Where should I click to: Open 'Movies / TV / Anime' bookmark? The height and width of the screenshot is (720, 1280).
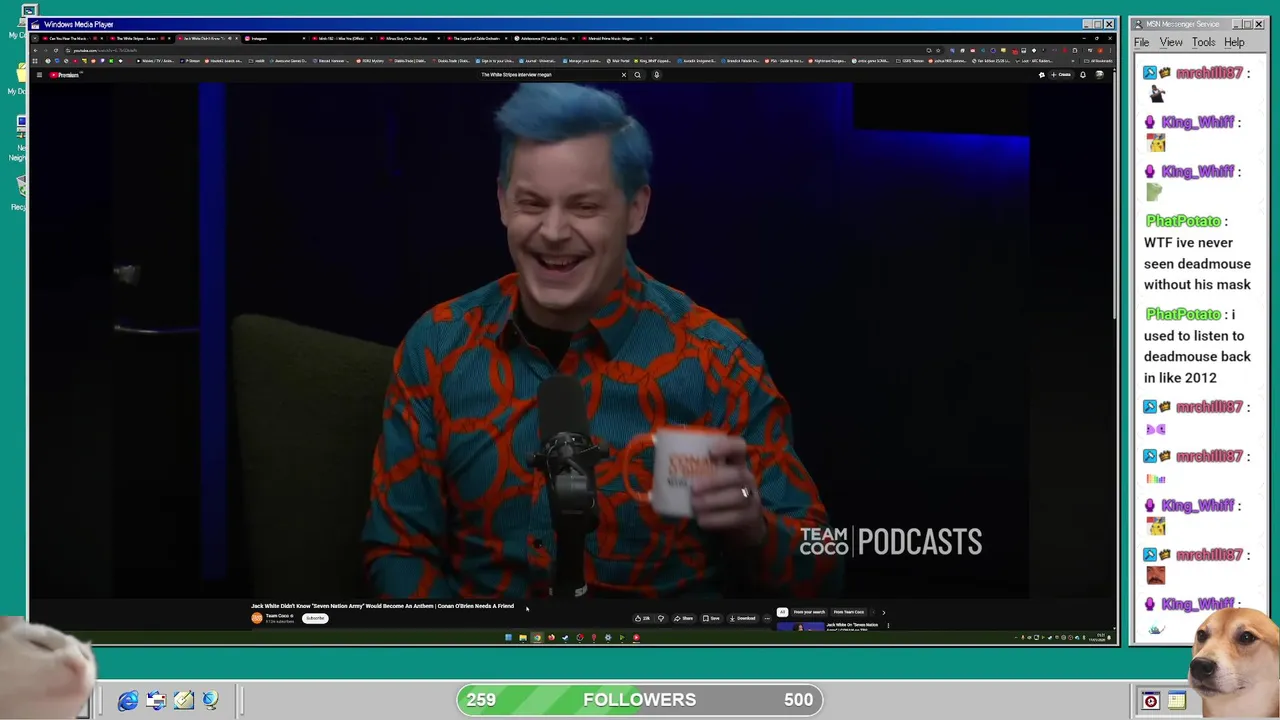157,61
